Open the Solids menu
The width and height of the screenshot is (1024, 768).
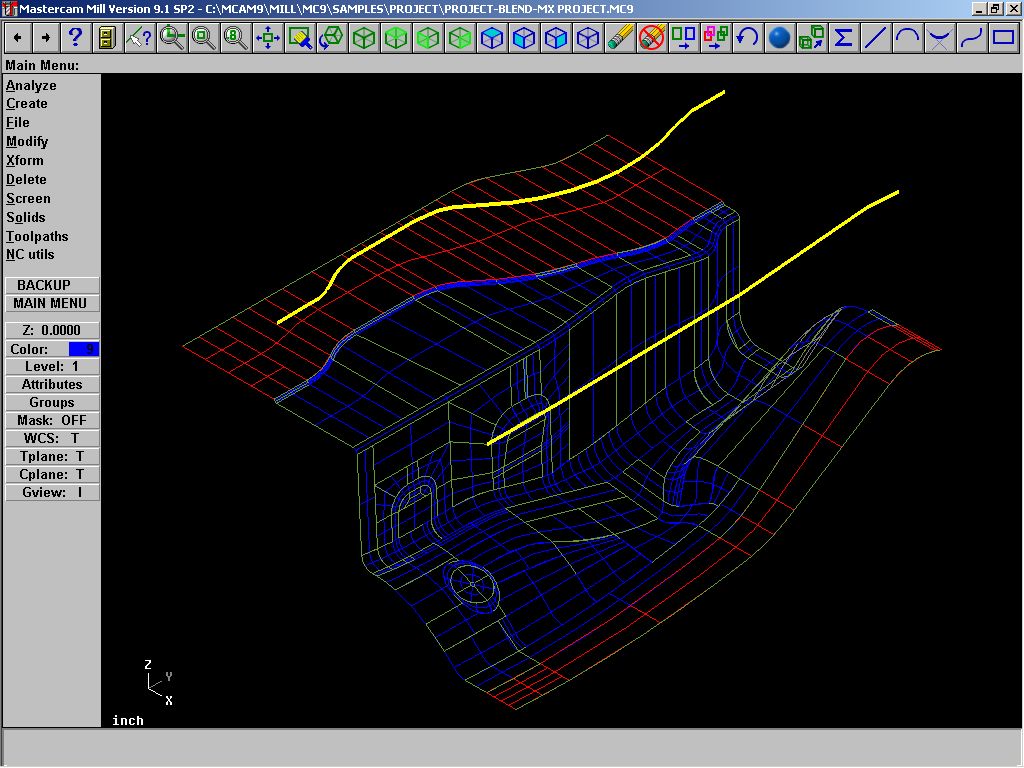point(26,217)
